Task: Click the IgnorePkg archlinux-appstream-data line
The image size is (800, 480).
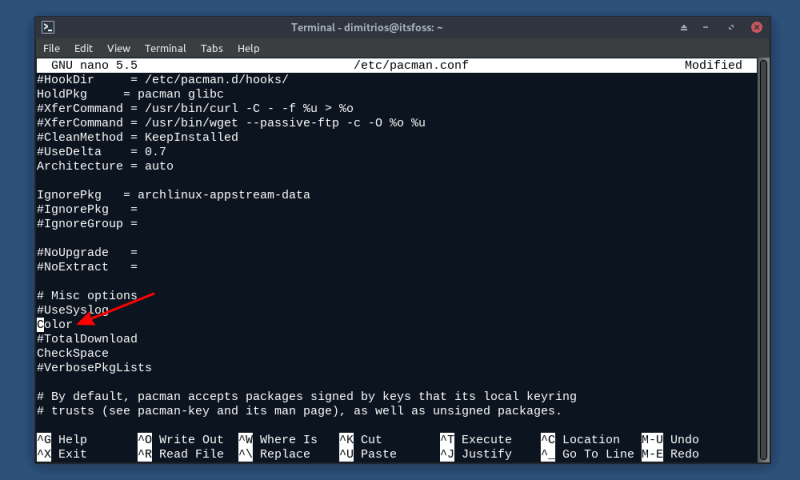Action: [173, 195]
